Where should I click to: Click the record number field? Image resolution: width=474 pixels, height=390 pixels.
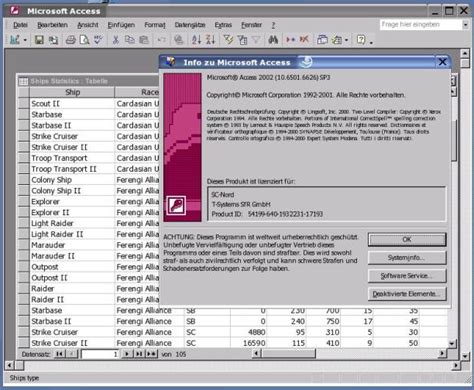[100, 354]
